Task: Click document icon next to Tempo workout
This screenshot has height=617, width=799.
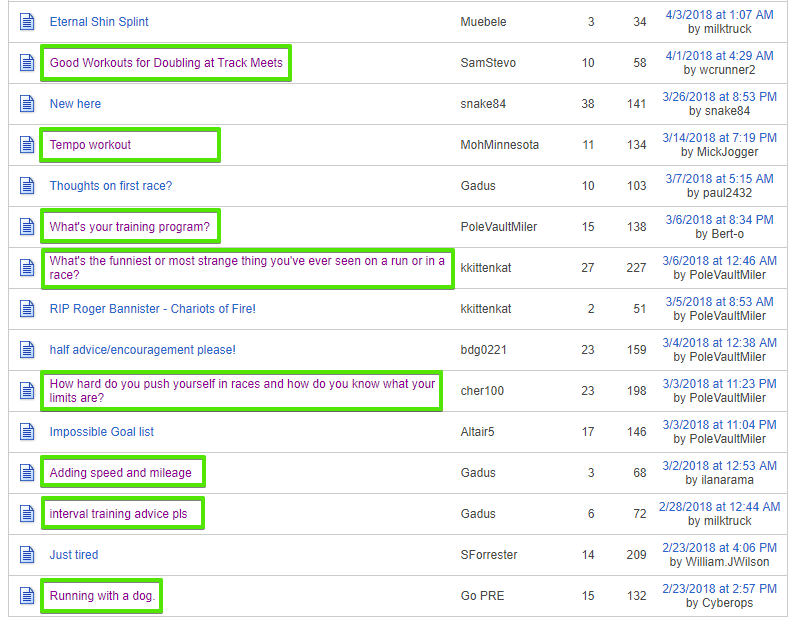Action: (27, 145)
